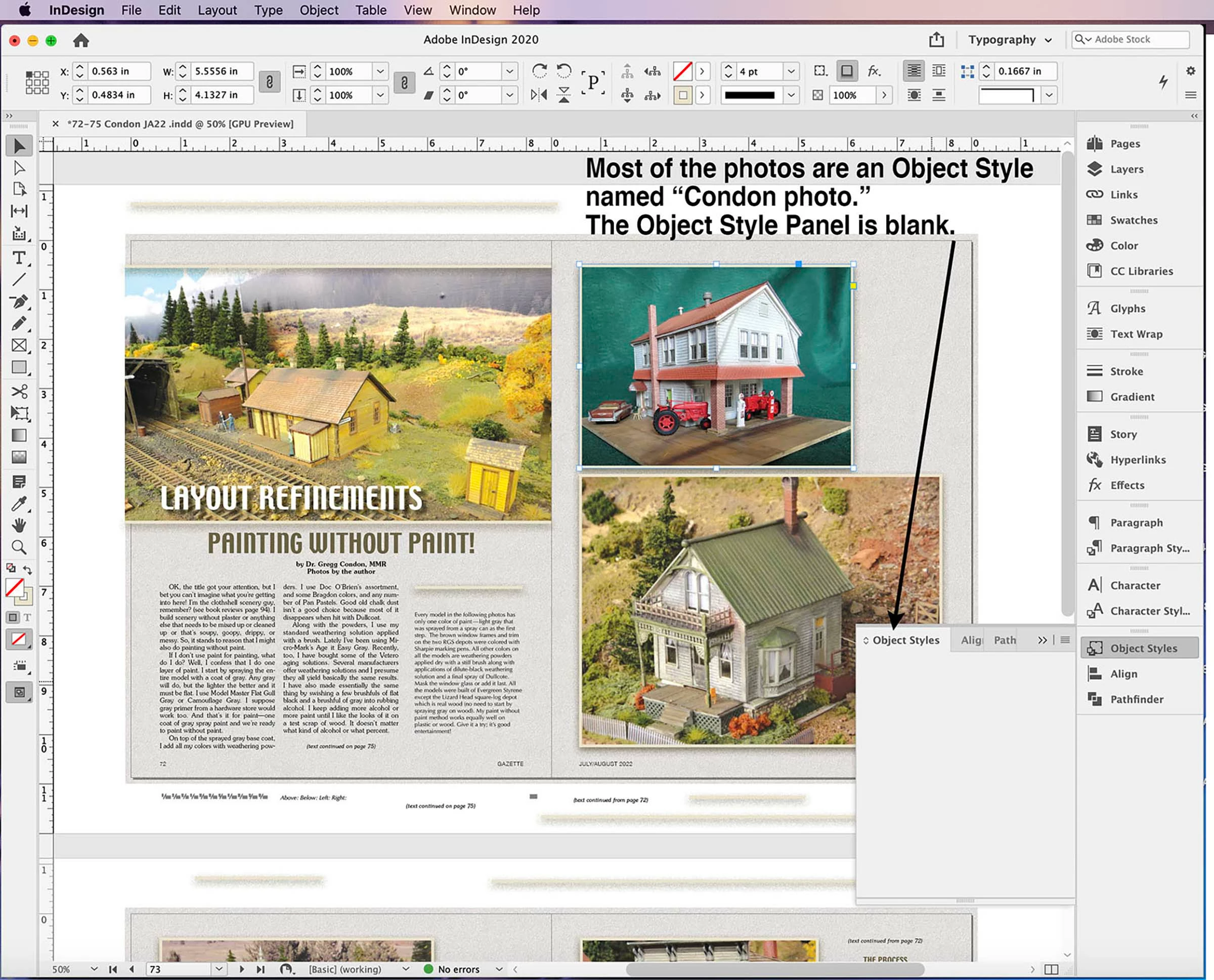Click the Layers panel button
The image size is (1214, 980).
click(1126, 169)
